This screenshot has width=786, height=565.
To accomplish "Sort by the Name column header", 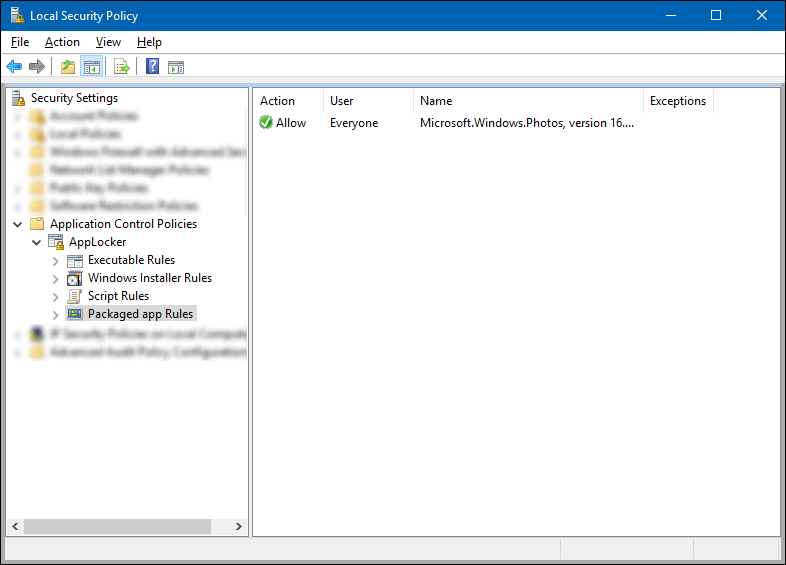I will 527,101.
